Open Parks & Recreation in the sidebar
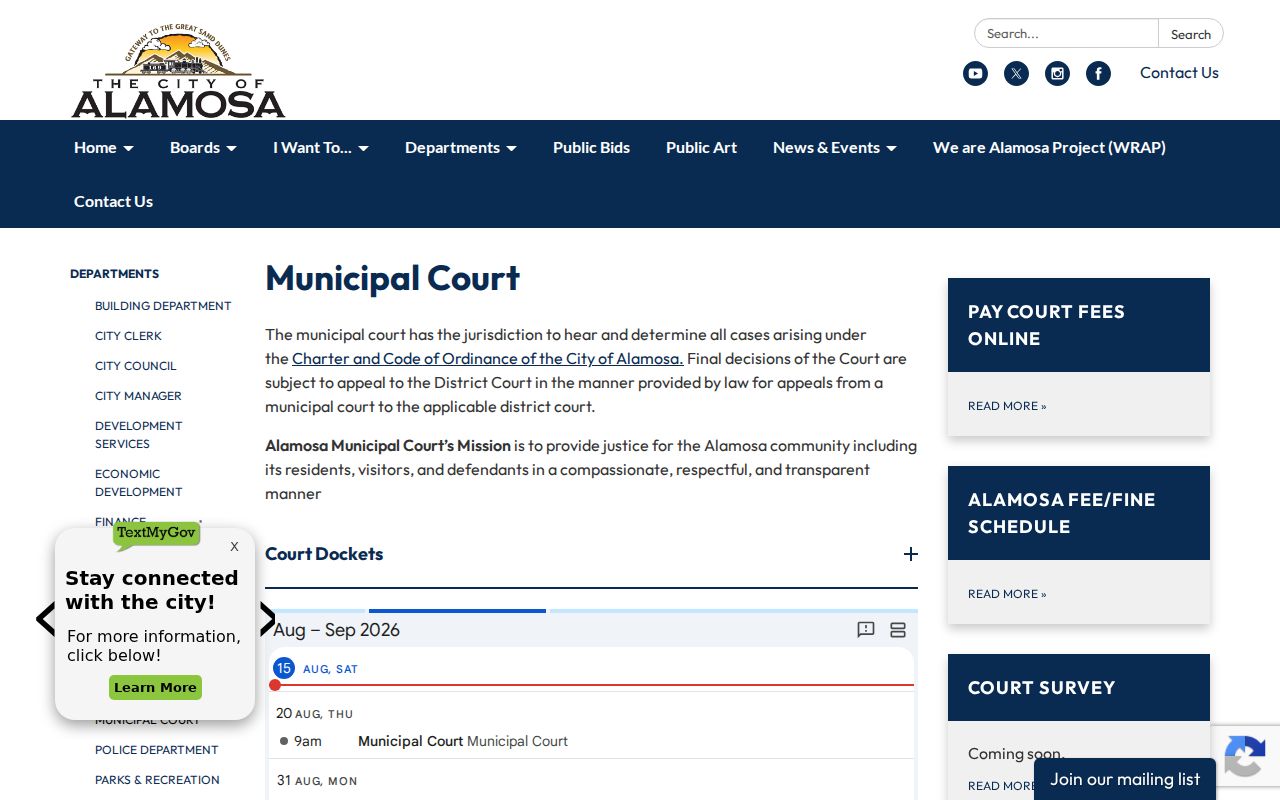Screen dimensions: 1280x800 (x=157, y=780)
